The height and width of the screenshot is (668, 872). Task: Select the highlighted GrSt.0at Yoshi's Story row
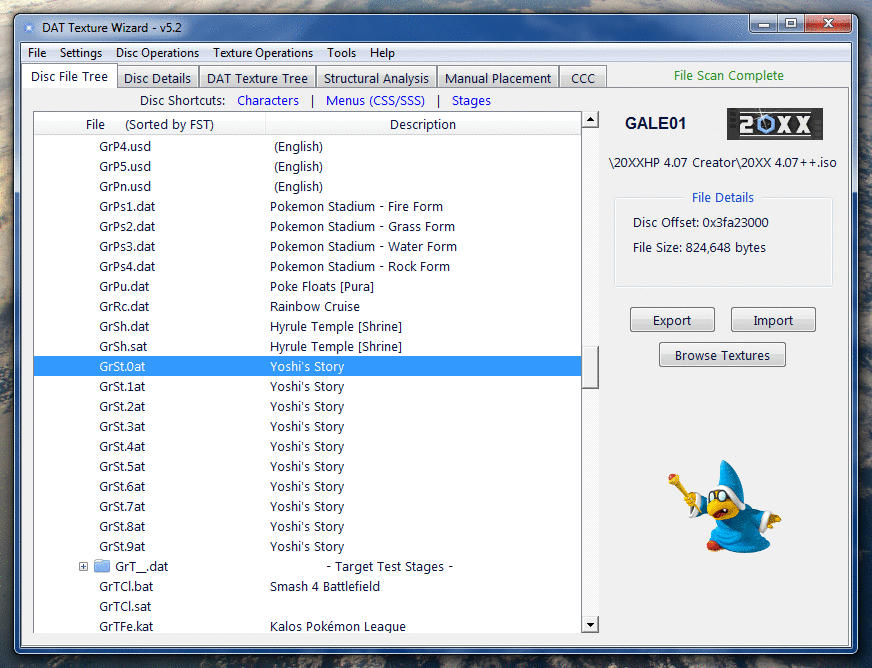pyautogui.click(x=308, y=367)
